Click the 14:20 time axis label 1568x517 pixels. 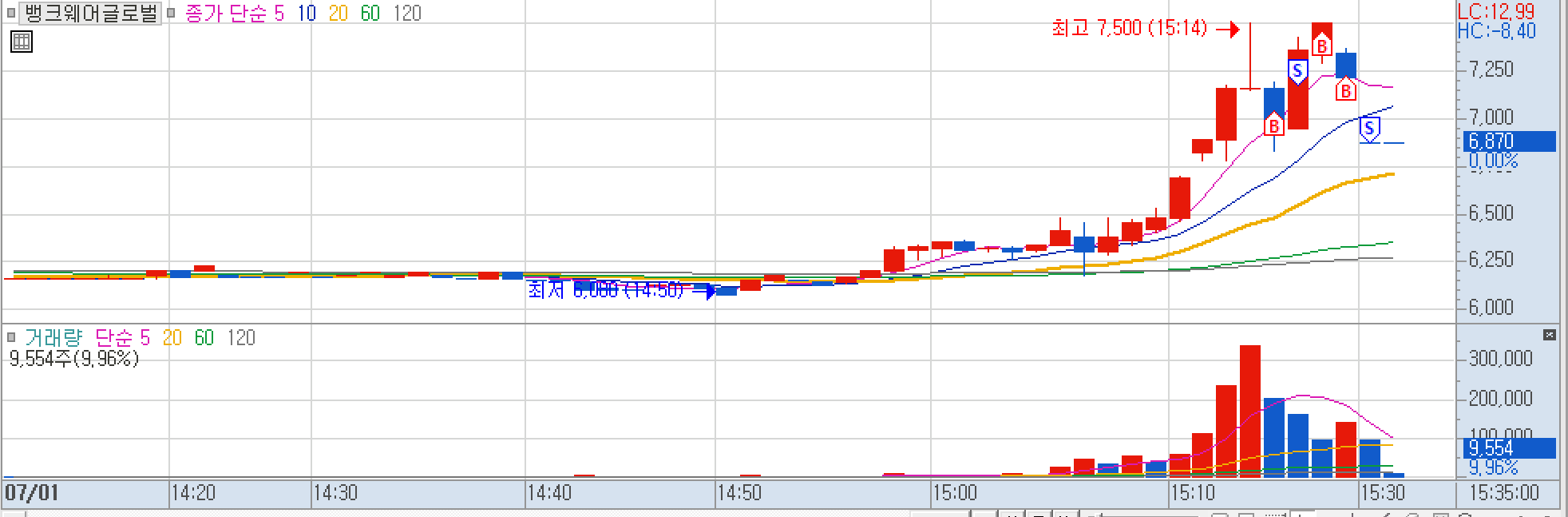pyautogui.click(x=193, y=493)
